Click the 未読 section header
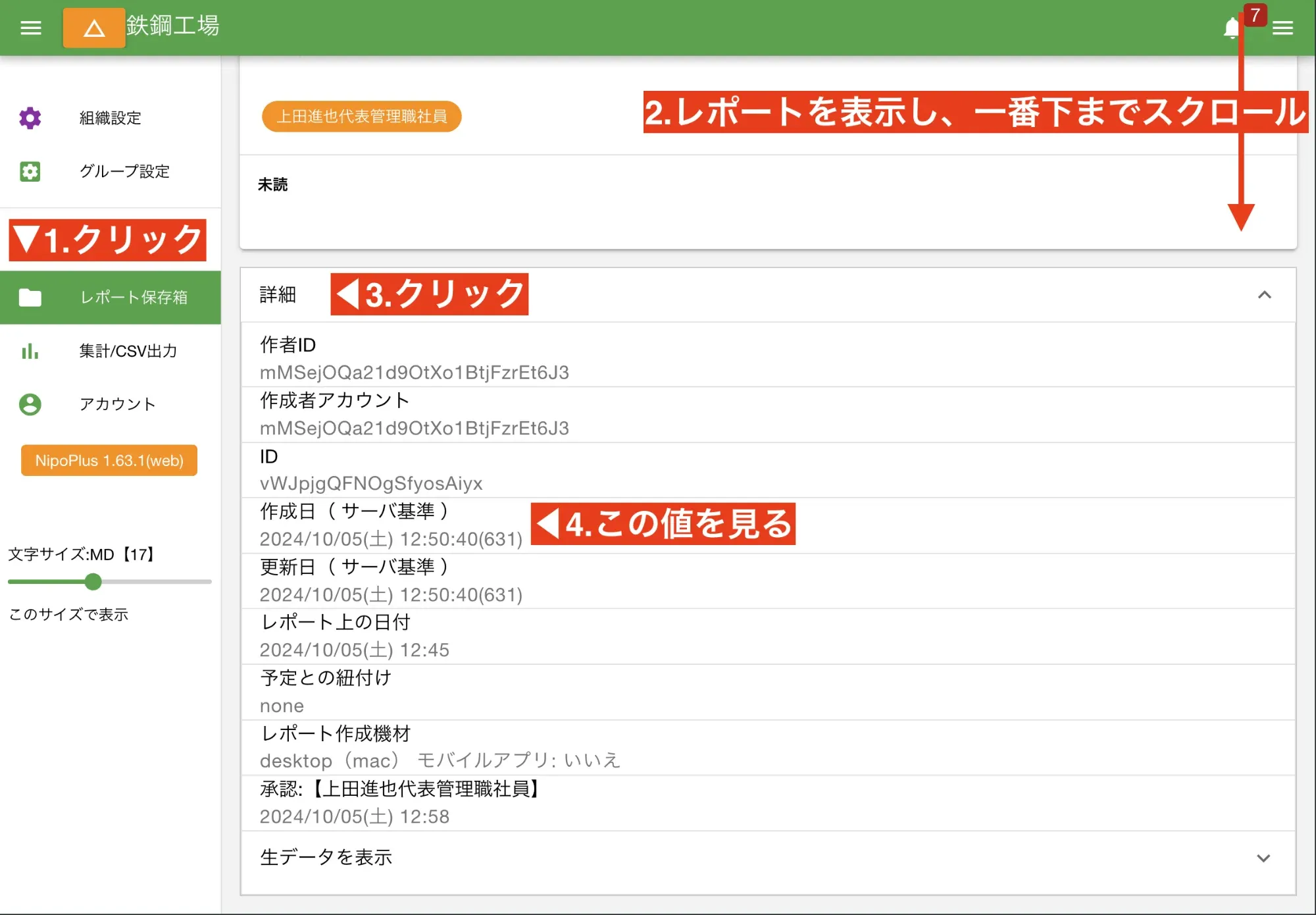The image size is (1316, 915). [274, 185]
